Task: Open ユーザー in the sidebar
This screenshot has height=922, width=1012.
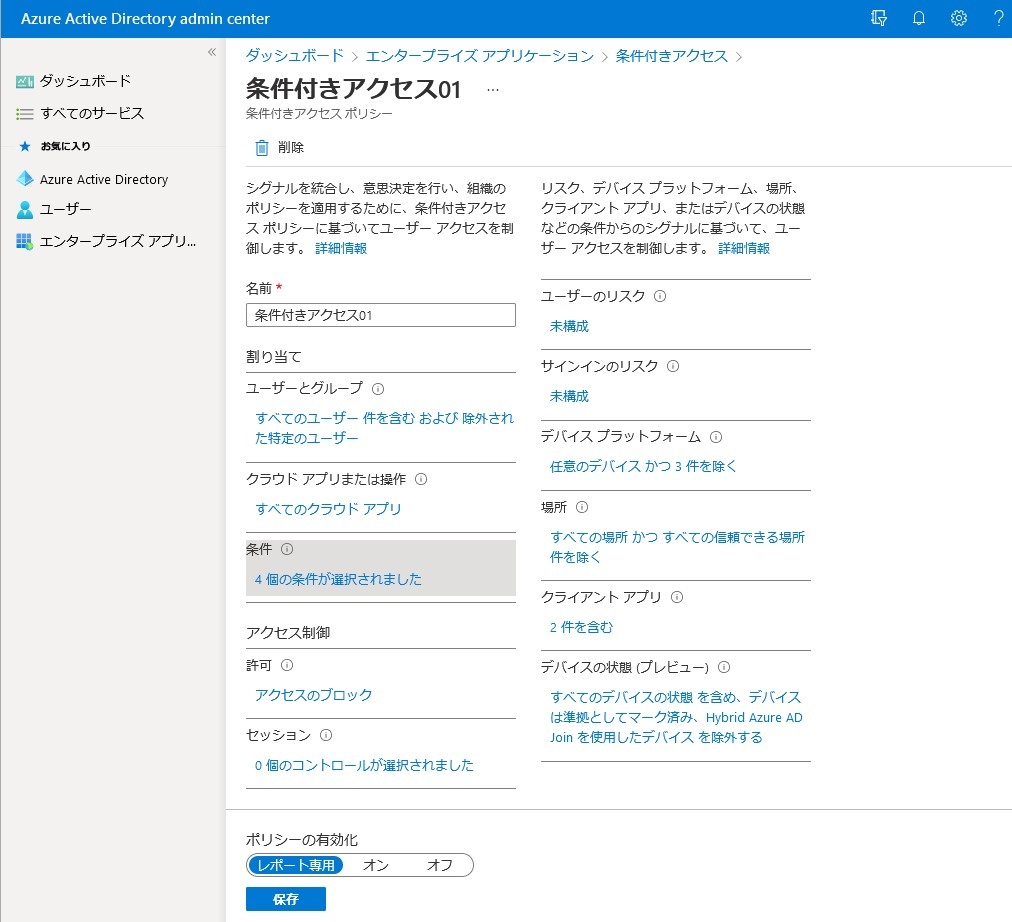Action: click(x=66, y=210)
